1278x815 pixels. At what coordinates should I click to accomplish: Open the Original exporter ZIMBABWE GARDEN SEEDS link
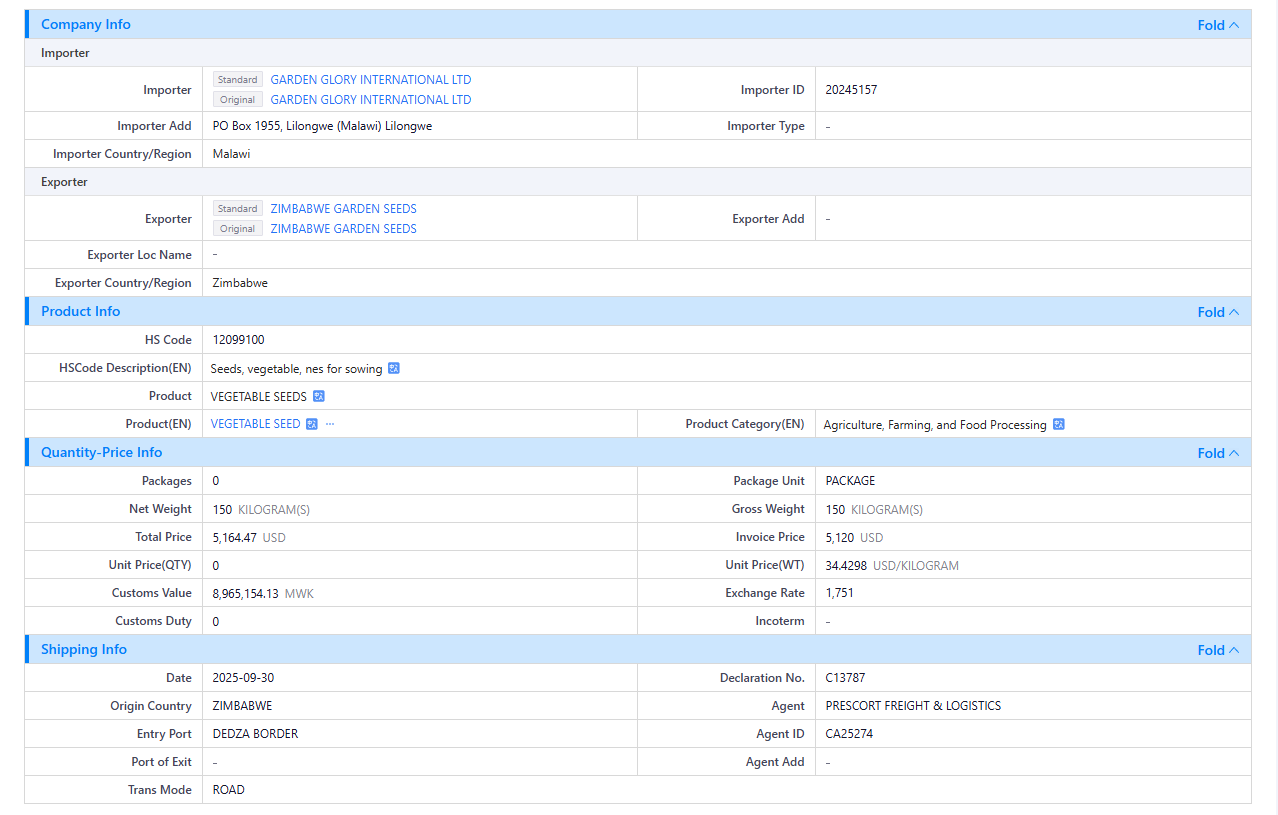coord(344,229)
